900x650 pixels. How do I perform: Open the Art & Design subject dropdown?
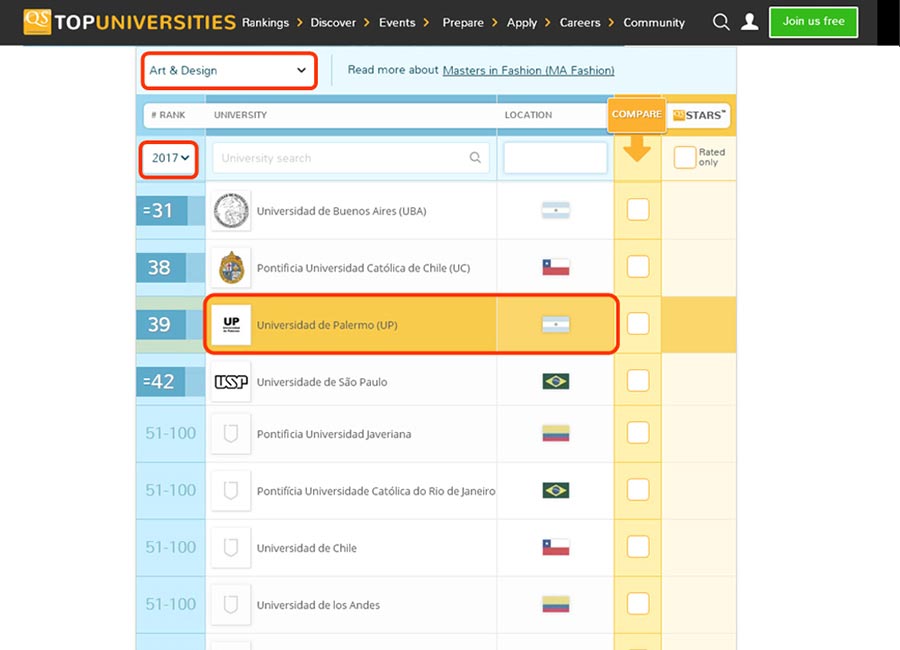[x=229, y=71]
